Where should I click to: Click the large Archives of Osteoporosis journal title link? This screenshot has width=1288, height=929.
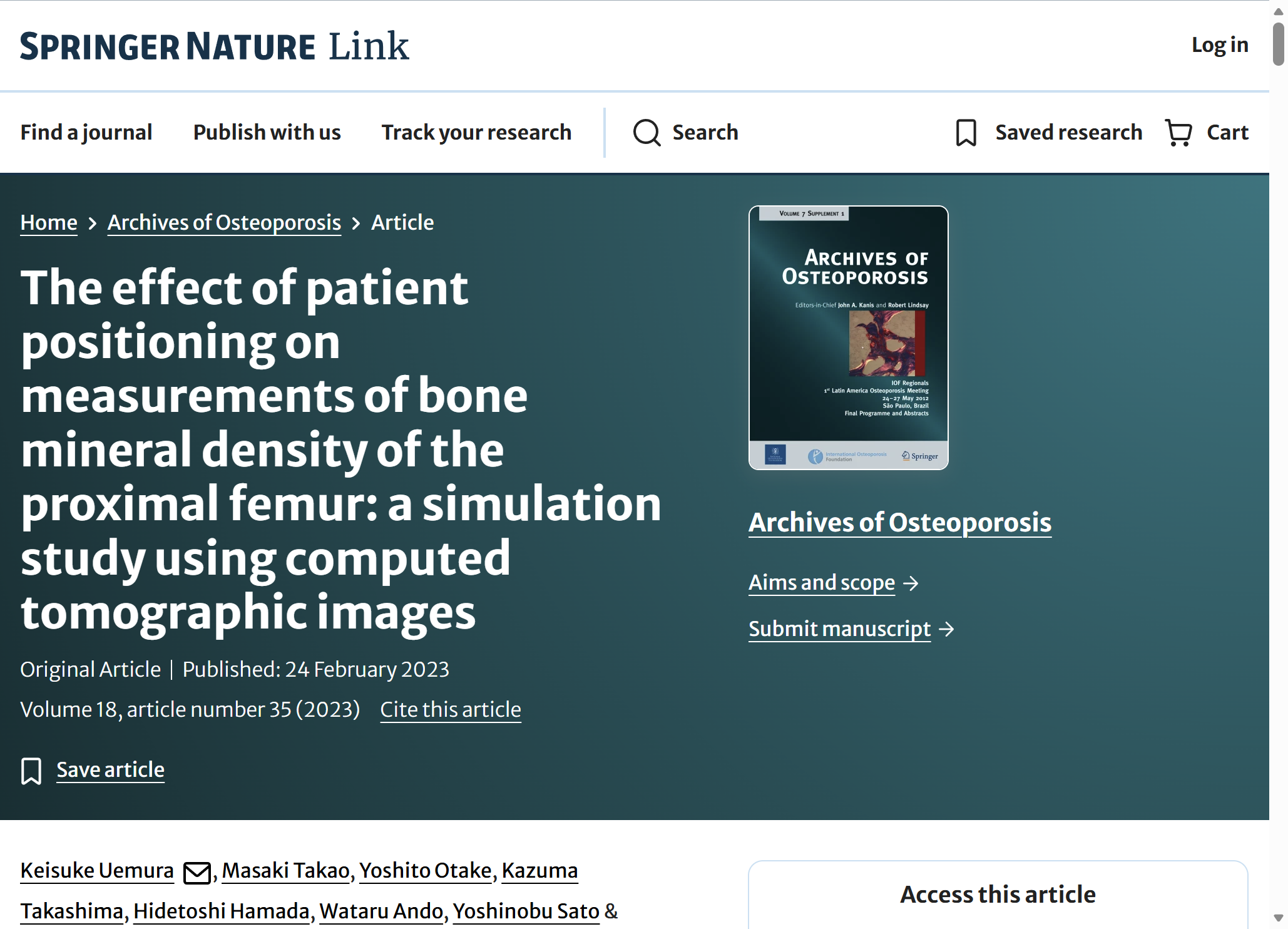(900, 523)
